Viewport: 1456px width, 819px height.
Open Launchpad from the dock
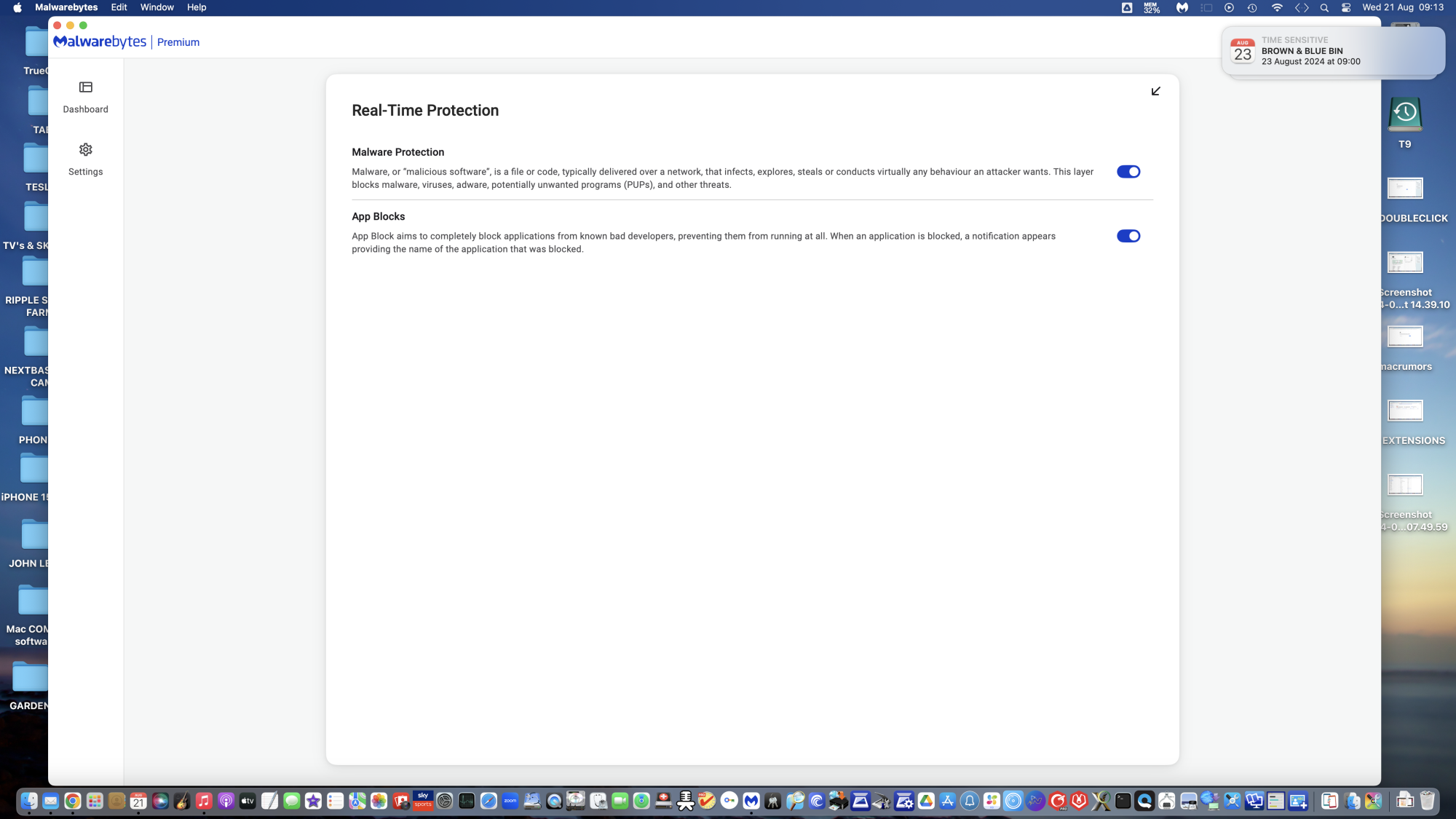pyautogui.click(x=95, y=801)
